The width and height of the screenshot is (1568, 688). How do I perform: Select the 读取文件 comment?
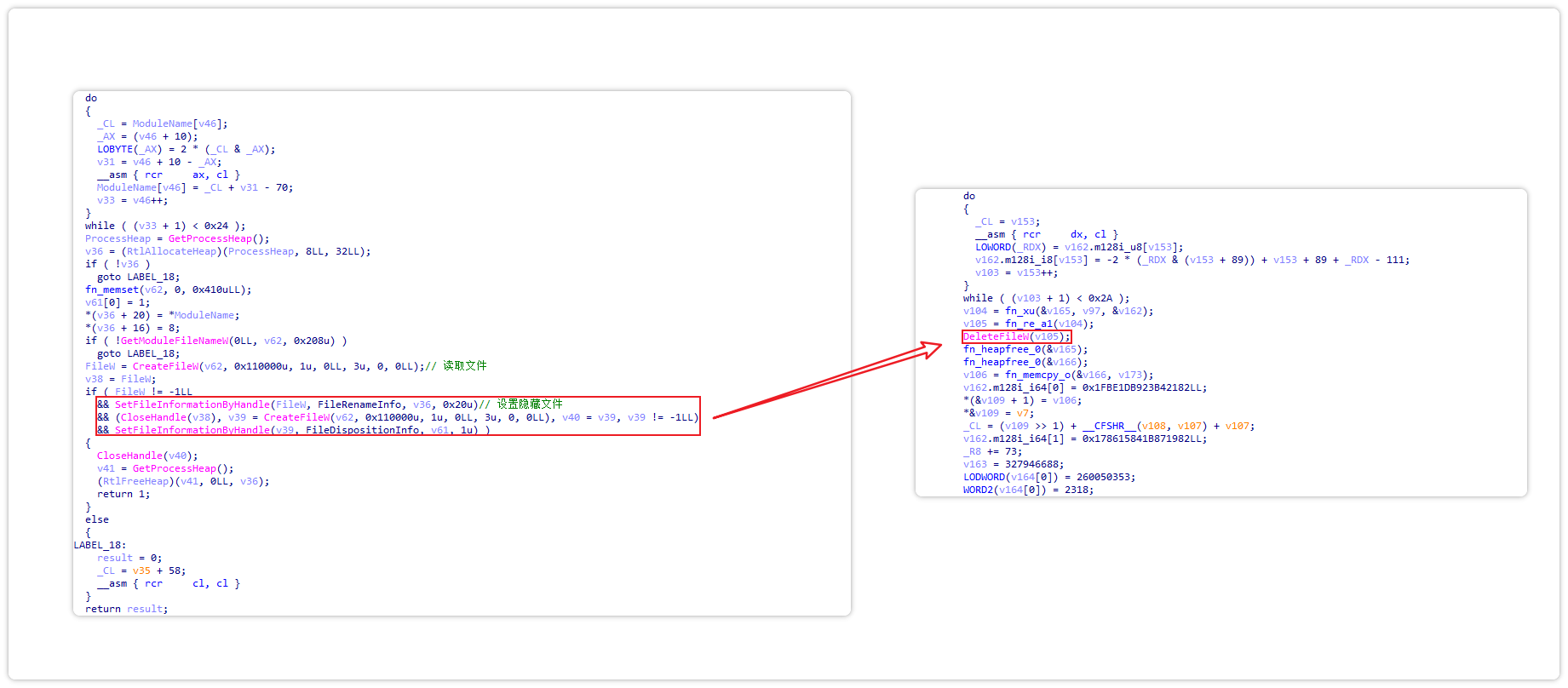tap(464, 366)
